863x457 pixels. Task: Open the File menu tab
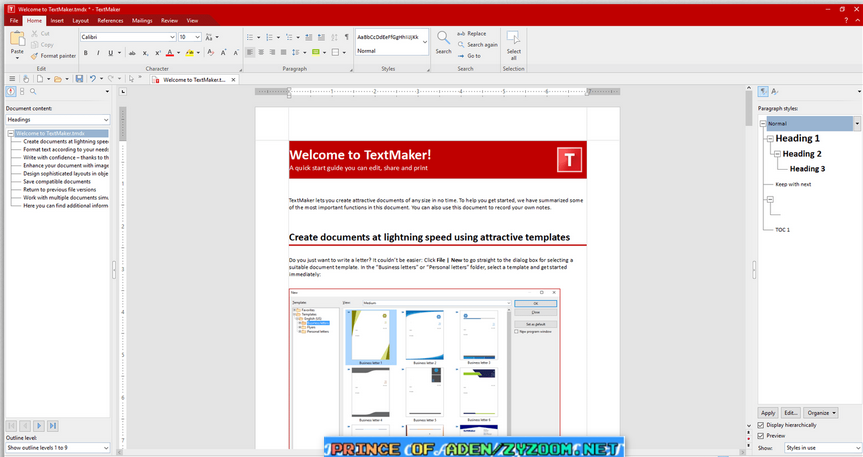14,20
